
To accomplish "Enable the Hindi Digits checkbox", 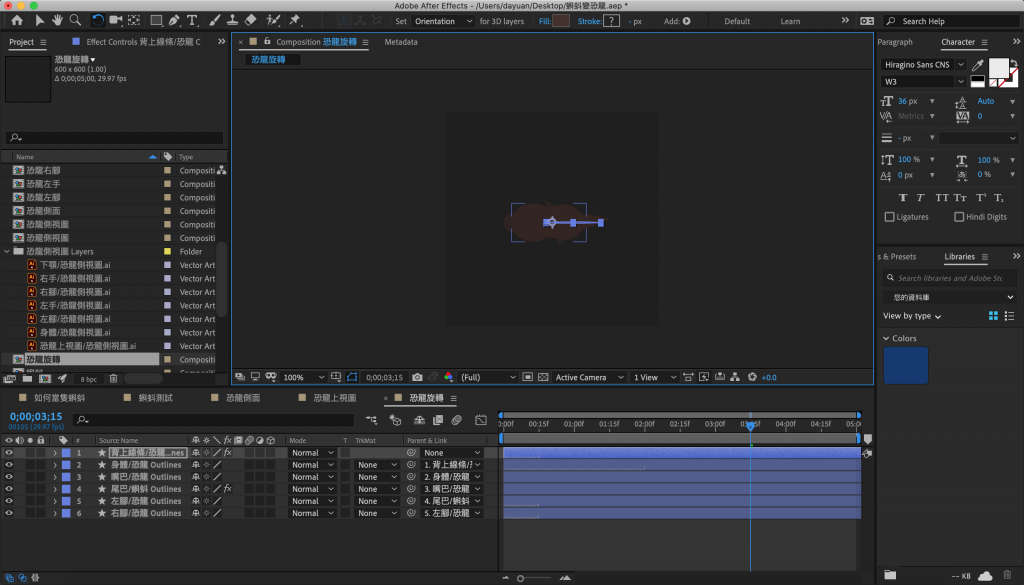I will [x=959, y=217].
